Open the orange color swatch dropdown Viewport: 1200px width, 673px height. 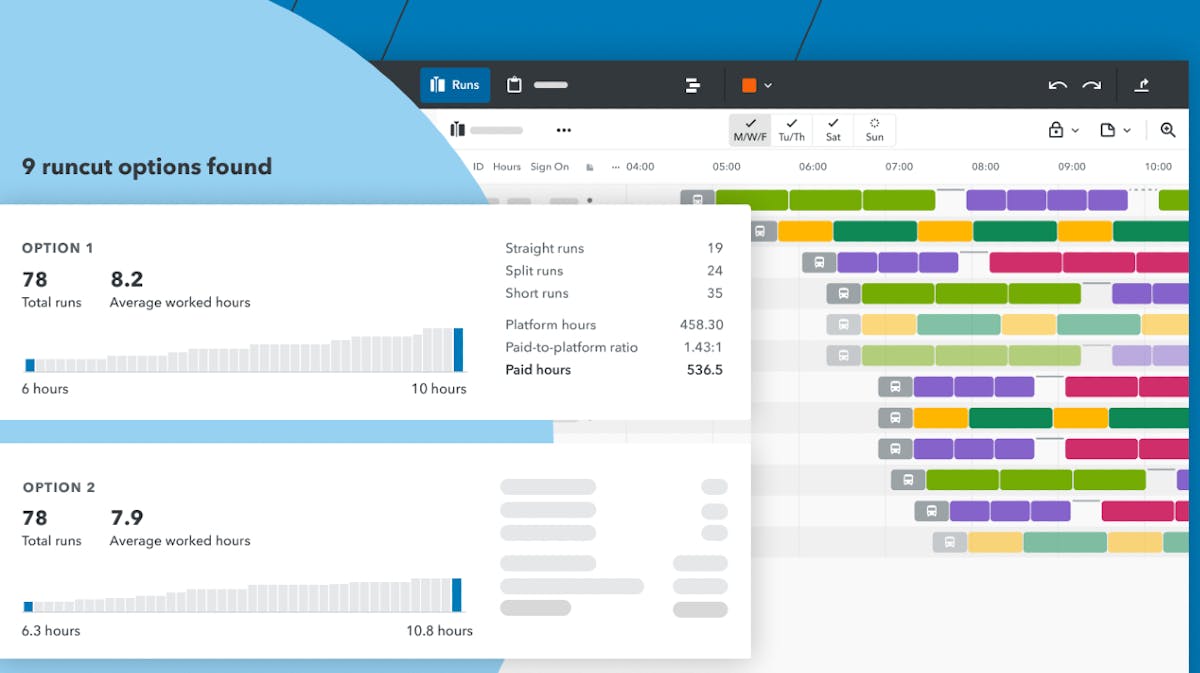coord(757,85)
